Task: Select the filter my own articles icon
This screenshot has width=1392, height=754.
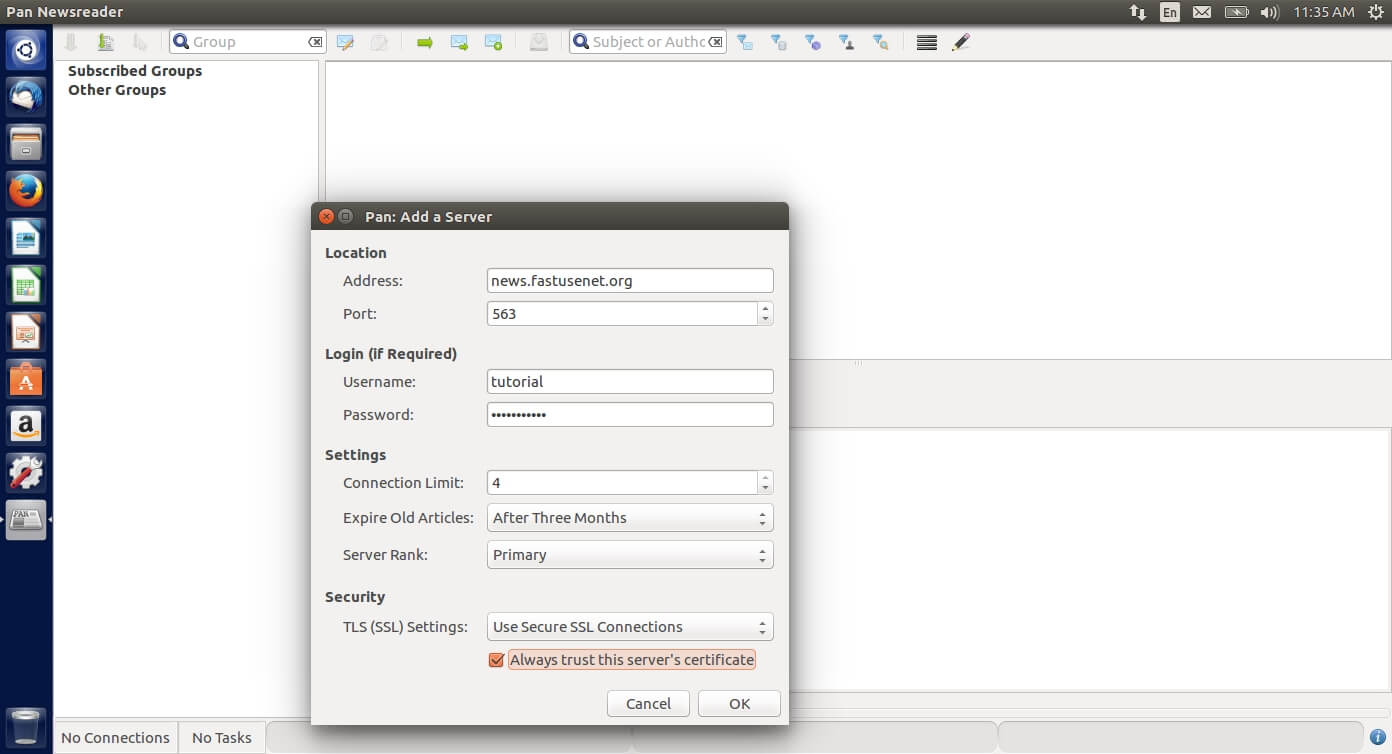Action: (x=846, y=42)
